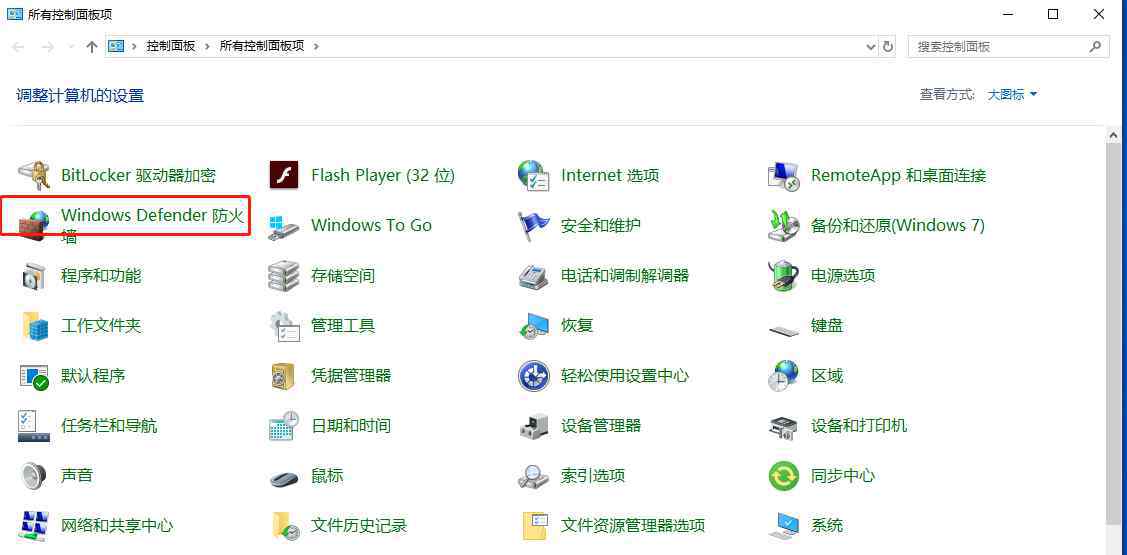Click the 网络和共享中心 icon
1127x555 pixels.
pyautogui.click(x=33, y=526)
